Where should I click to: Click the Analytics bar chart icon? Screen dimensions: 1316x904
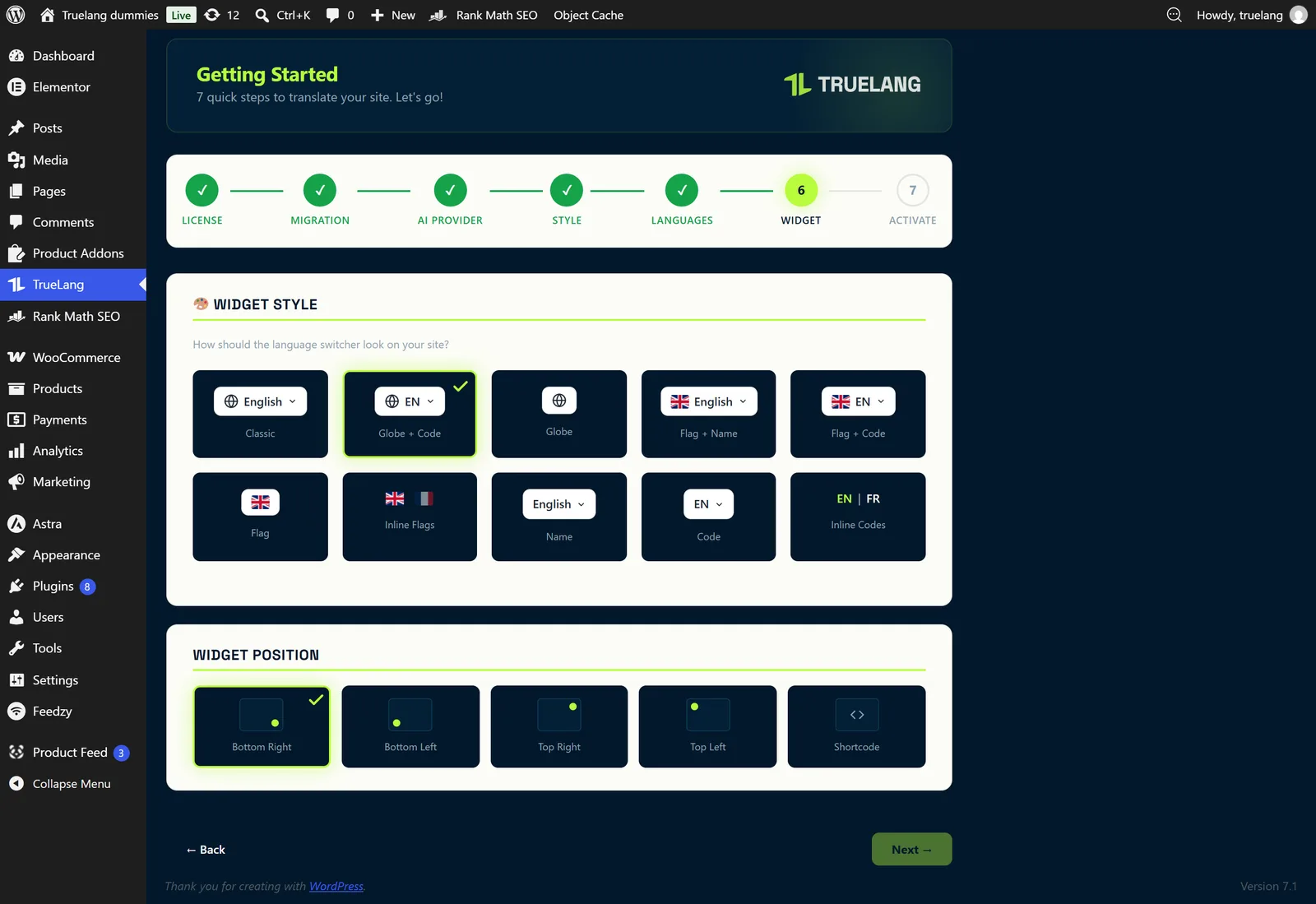[x=16, y=451]
